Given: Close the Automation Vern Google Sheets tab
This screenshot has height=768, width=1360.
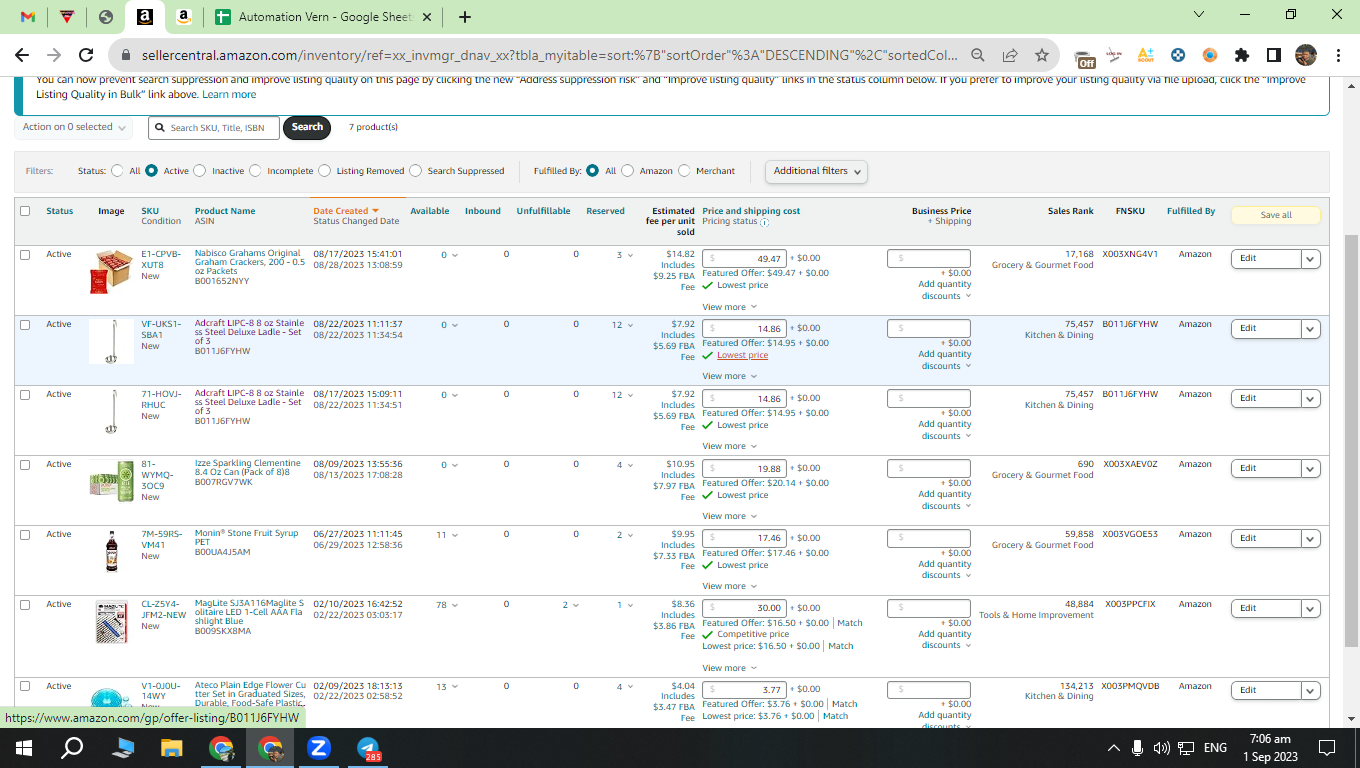Looking at the screenshot, I should (427, 17).
